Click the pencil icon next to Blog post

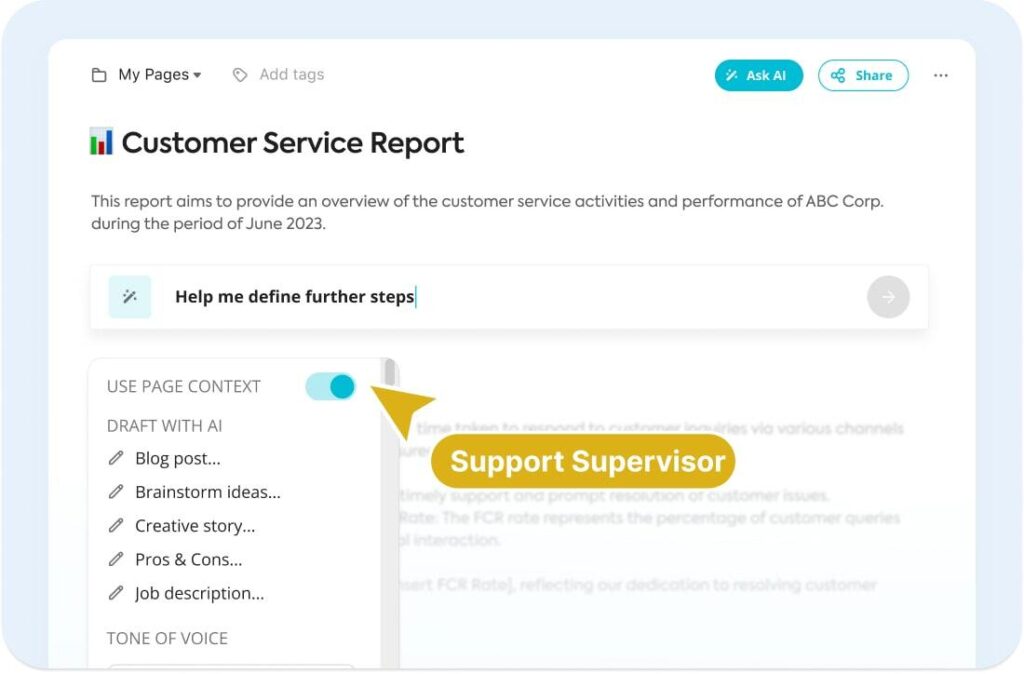pos(116,458)
